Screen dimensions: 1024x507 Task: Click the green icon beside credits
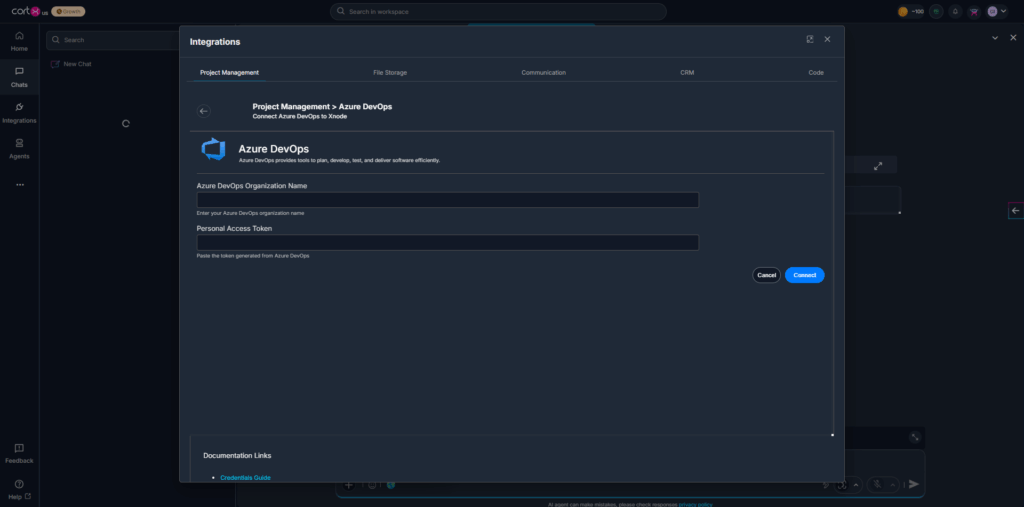[x=936, y=11]
